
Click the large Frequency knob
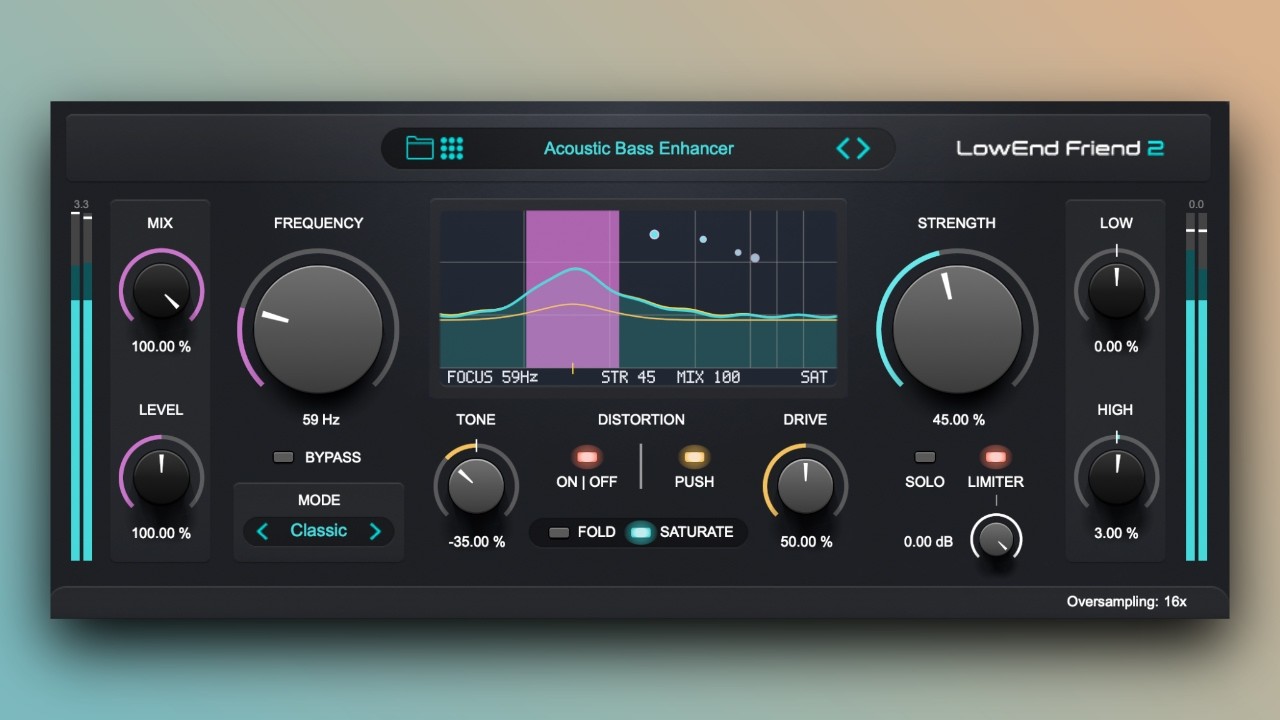[x=318, y=329]
